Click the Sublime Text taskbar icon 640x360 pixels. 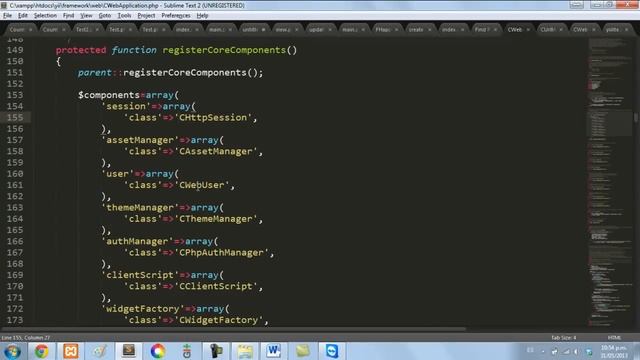(129, 351)
